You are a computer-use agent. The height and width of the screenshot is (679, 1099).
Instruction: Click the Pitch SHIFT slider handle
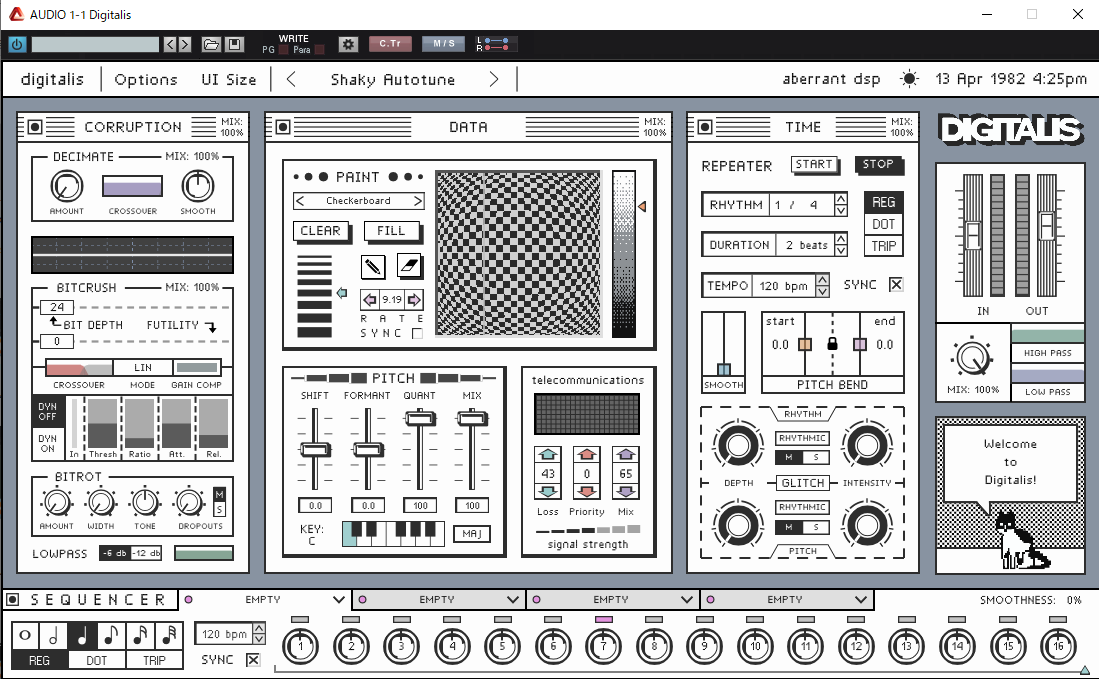tap(315, 450)
